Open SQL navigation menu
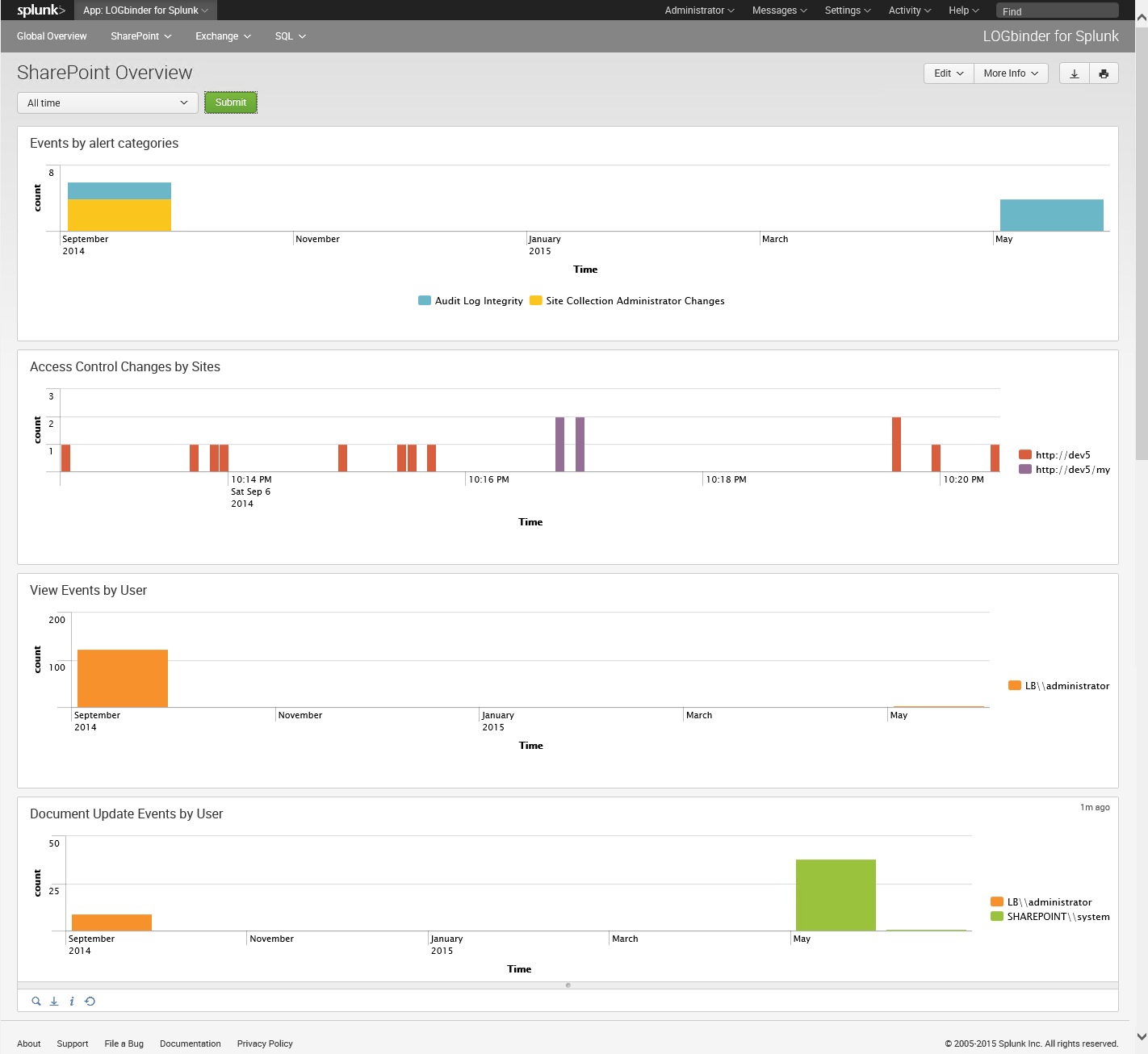The width and height of the screenshot is (1148, 1054). coord(291,36)
